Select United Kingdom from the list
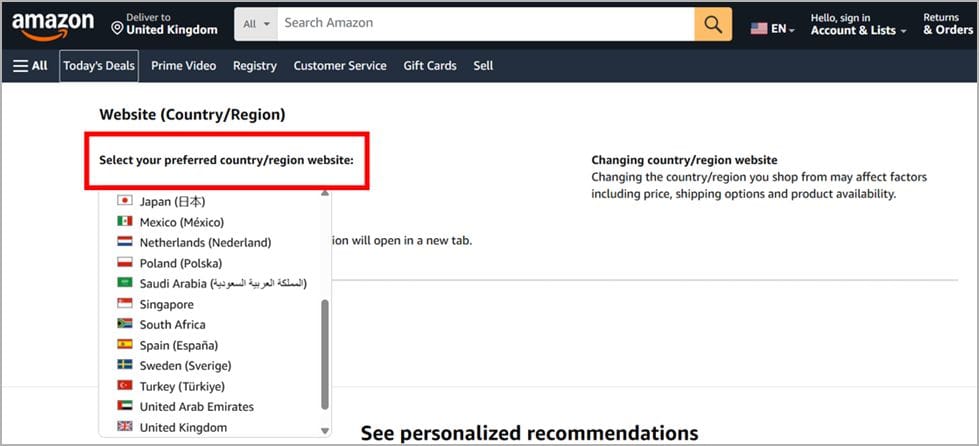This screenshot has width=979, height=446. [183, 427]
